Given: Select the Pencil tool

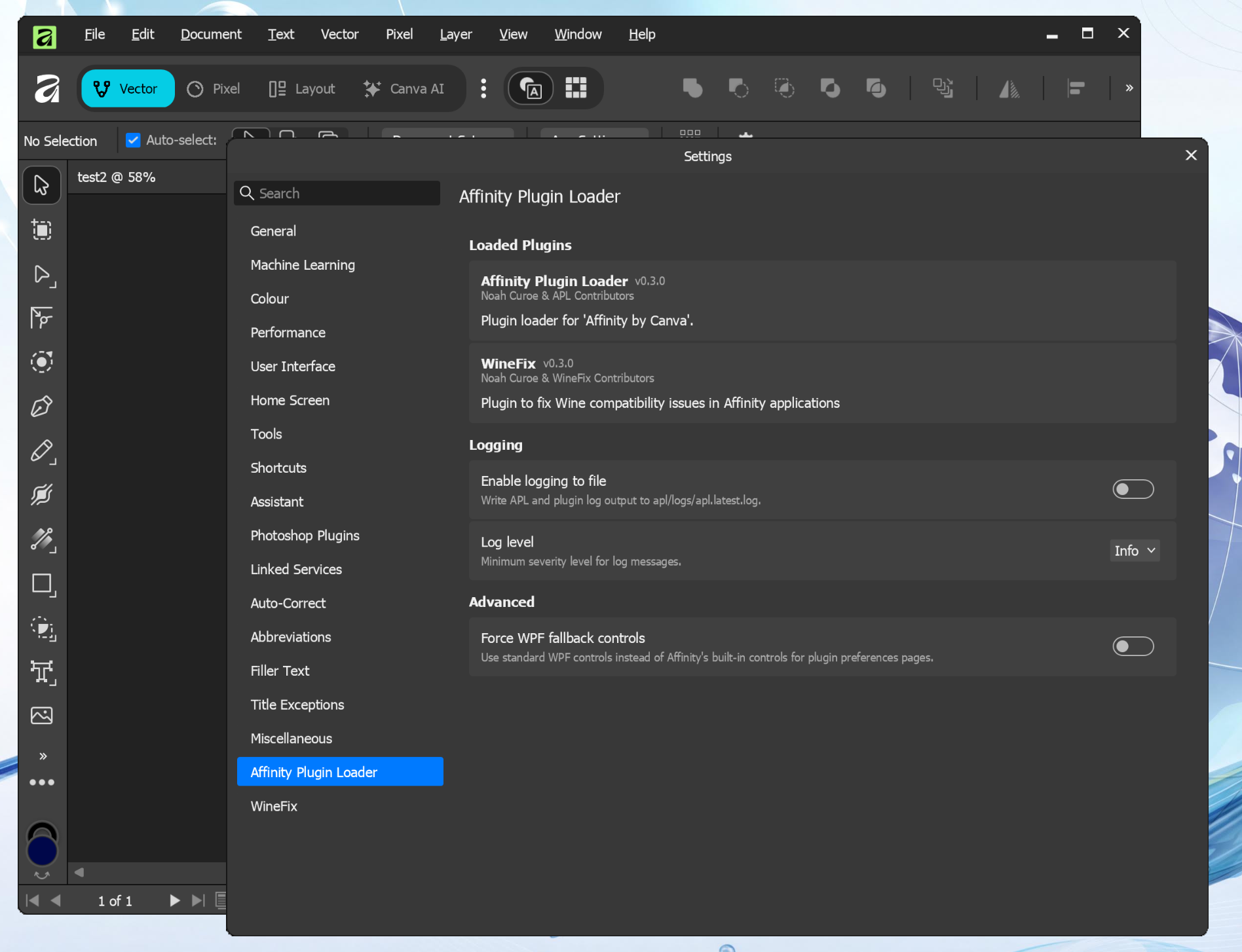Looking at the screenshot, I should tap(41, 451).
